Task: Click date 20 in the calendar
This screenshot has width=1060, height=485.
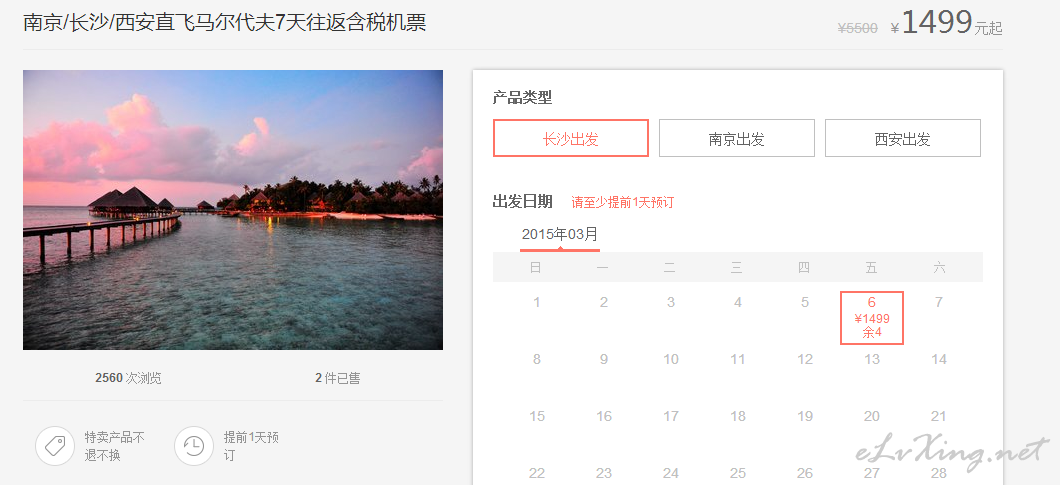Action: pyautogui.click(x=871, y=416)
